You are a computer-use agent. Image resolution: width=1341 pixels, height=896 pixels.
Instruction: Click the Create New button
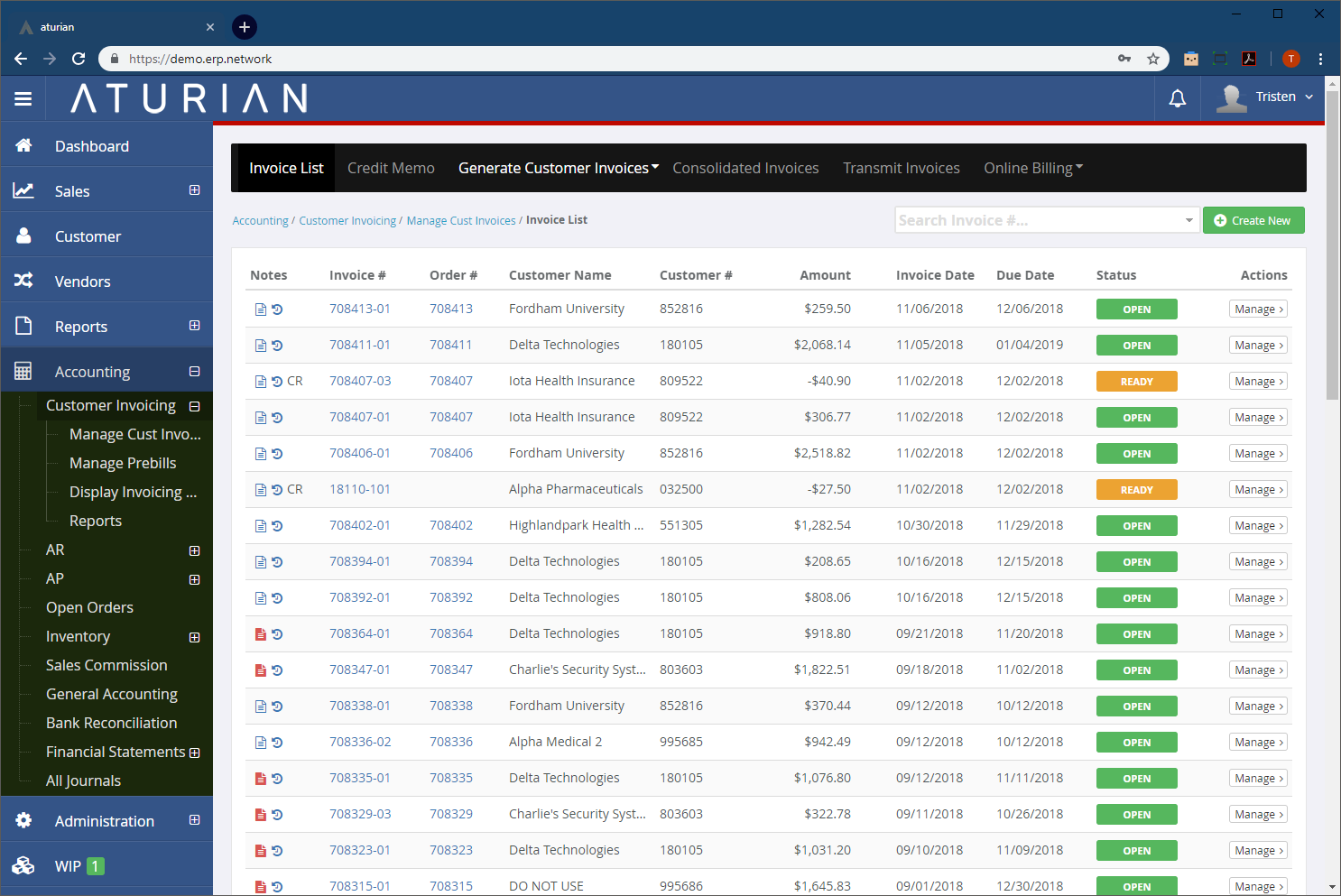pyautogui.click(x=1253, y=220)
